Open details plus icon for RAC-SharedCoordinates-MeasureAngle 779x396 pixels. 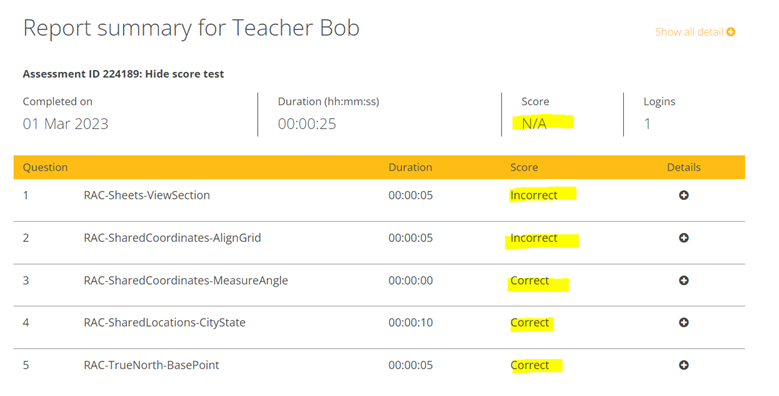(x=684, y=281)
